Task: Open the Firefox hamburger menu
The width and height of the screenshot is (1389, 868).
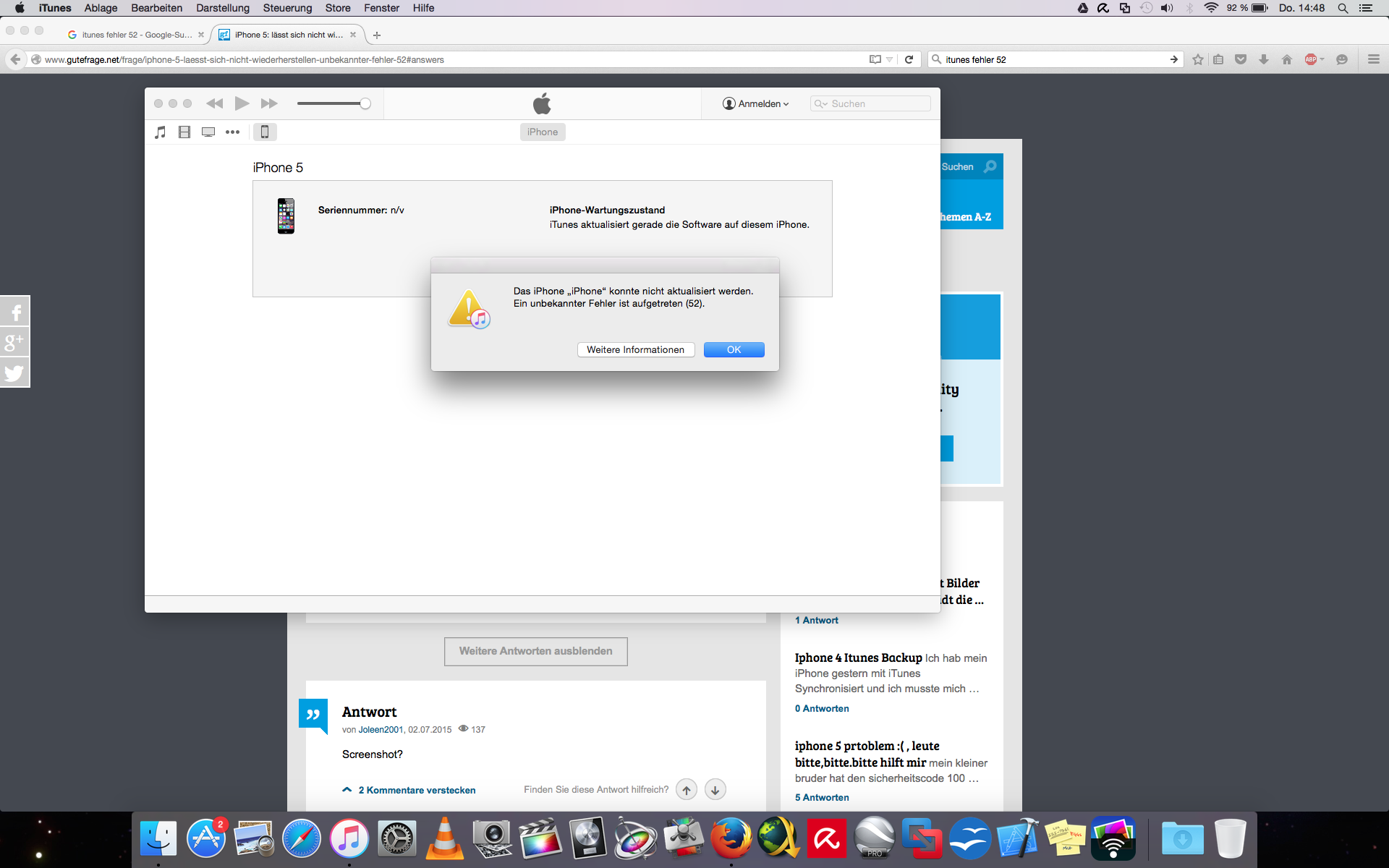Action: click(1373, 59)
